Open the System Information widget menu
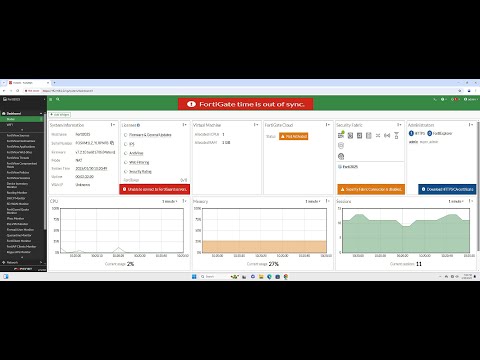480x360 pixels. pyautogui.click(x=113, y=125)
